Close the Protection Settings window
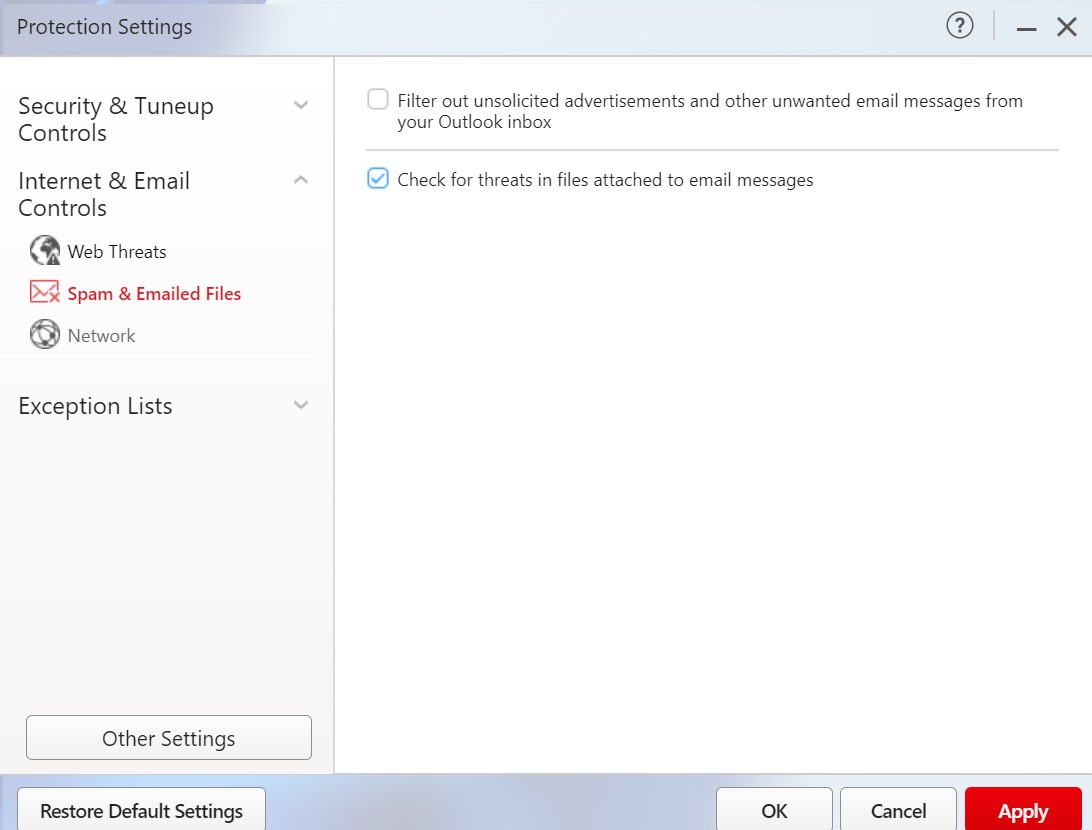Viewport: 1092px width, 830px height. point(1067,28)
